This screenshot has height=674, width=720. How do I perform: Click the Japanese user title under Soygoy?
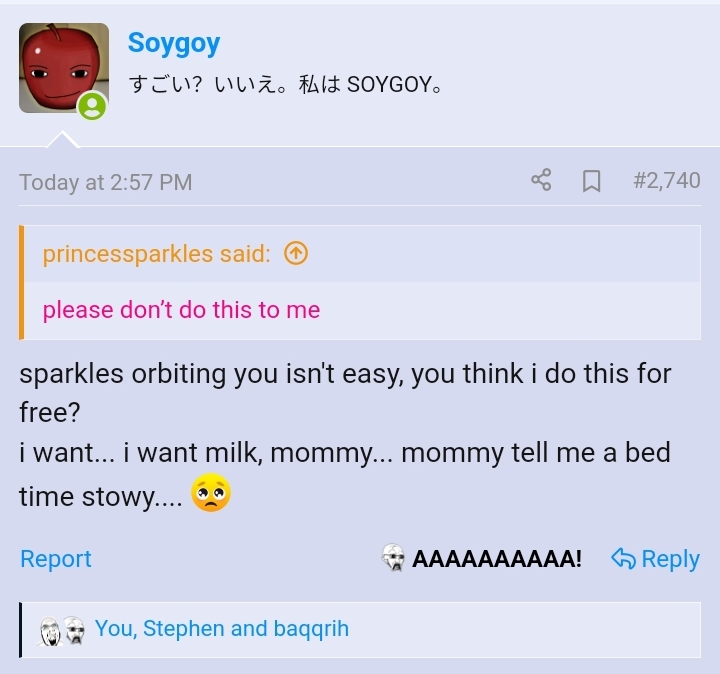point(286,85)
